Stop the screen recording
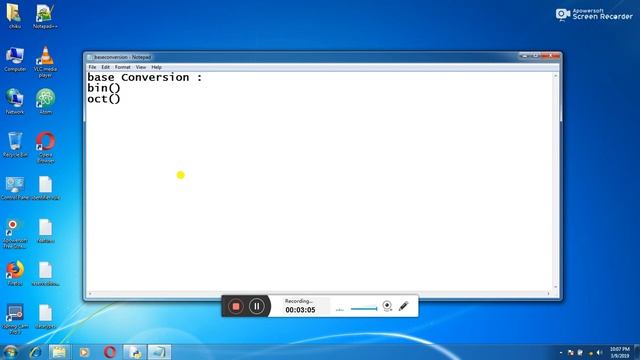640x360 pixels. tap(236, 306)
